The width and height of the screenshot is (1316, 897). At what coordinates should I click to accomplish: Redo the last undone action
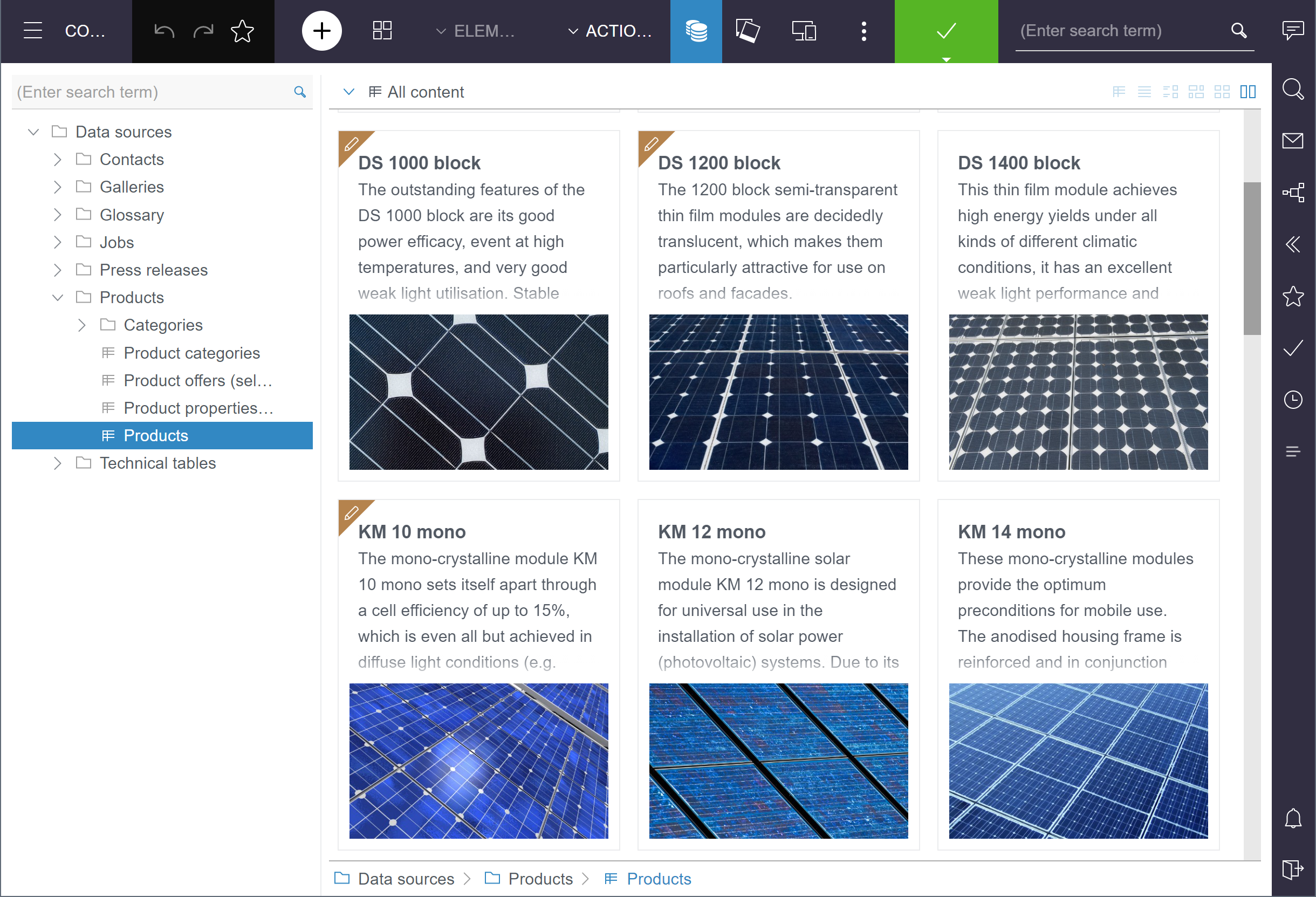pyautogui.click(x=203, y=31)
